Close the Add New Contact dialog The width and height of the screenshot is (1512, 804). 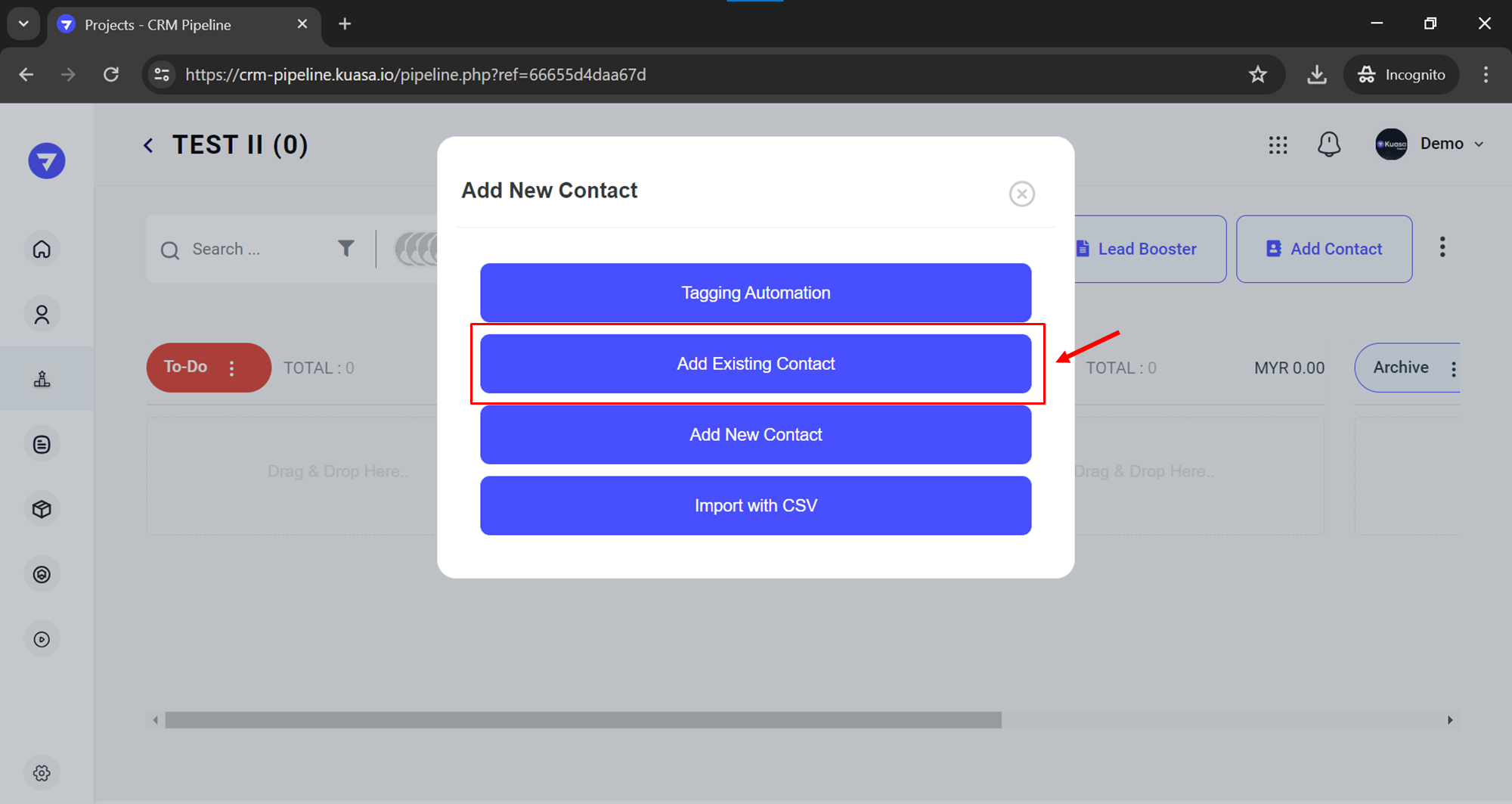[1021, 194]
